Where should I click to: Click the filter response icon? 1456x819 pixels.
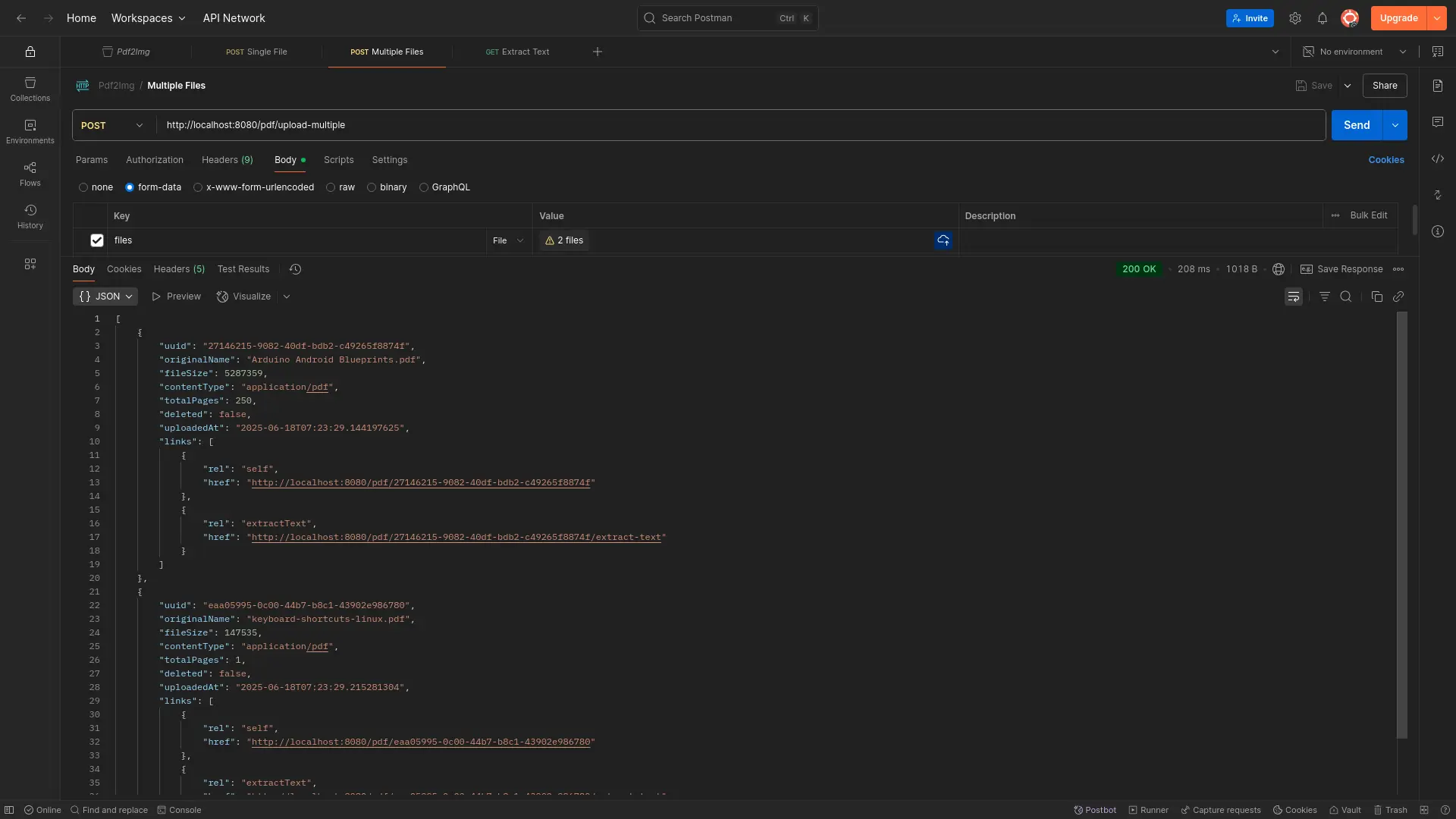[x=1325, y=297]
